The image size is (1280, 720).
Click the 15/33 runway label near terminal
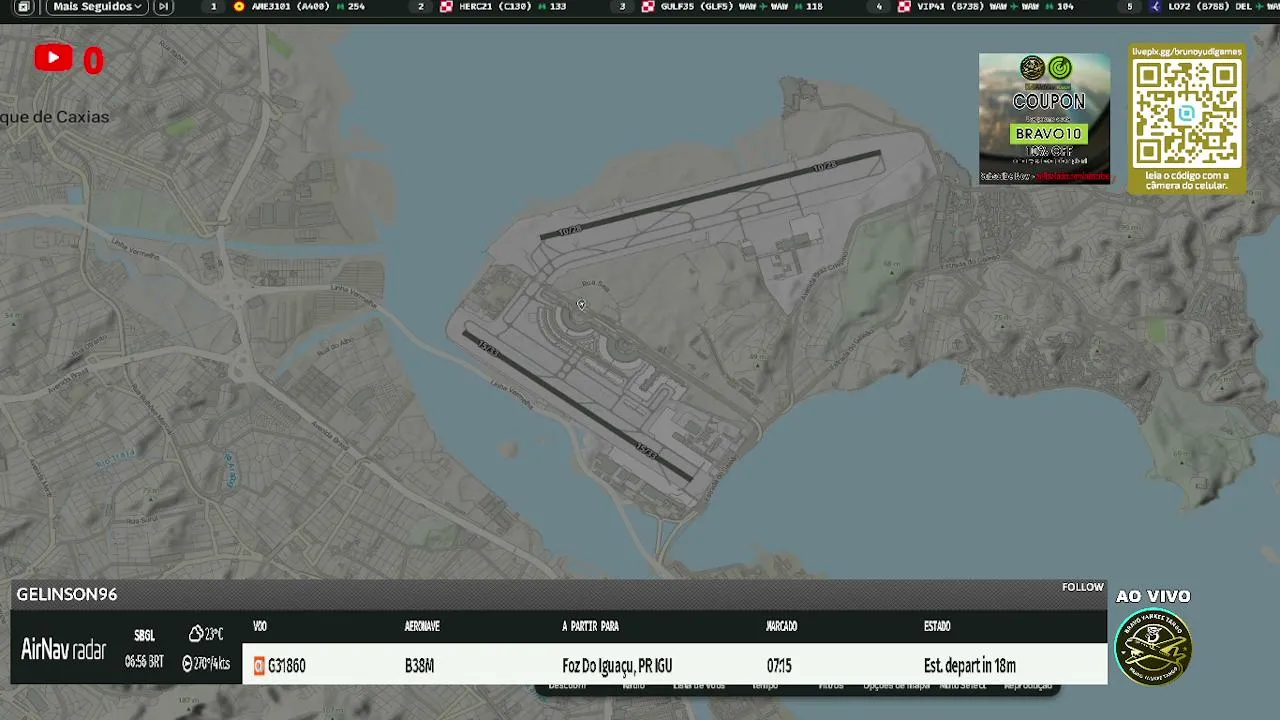tap(487, 347)
